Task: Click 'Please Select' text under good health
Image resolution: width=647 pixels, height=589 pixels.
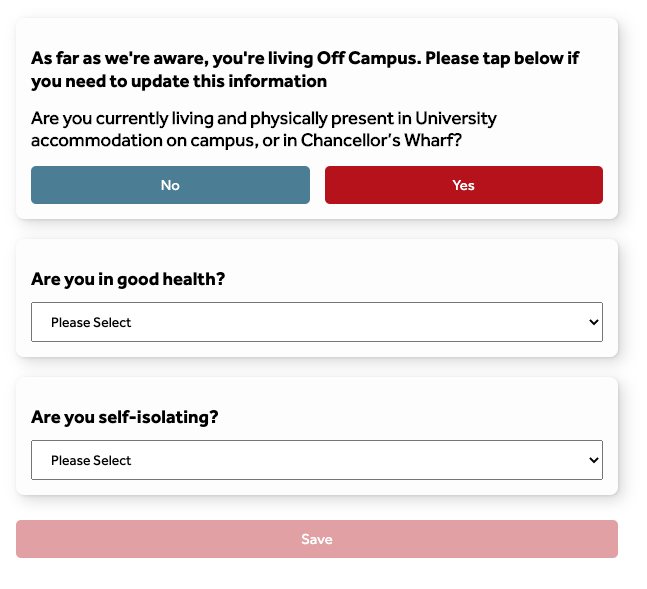Action: pyautogui.click(x=91, y=322)
